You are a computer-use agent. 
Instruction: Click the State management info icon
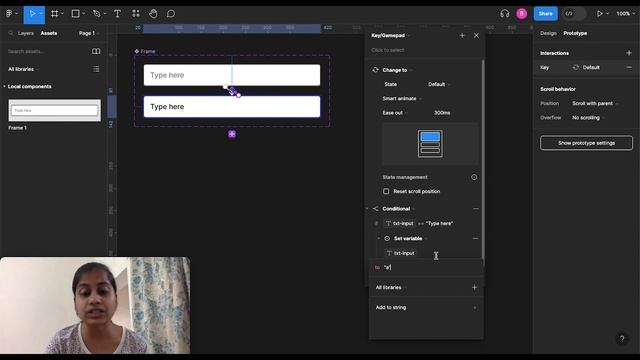[x=474, y=177]
